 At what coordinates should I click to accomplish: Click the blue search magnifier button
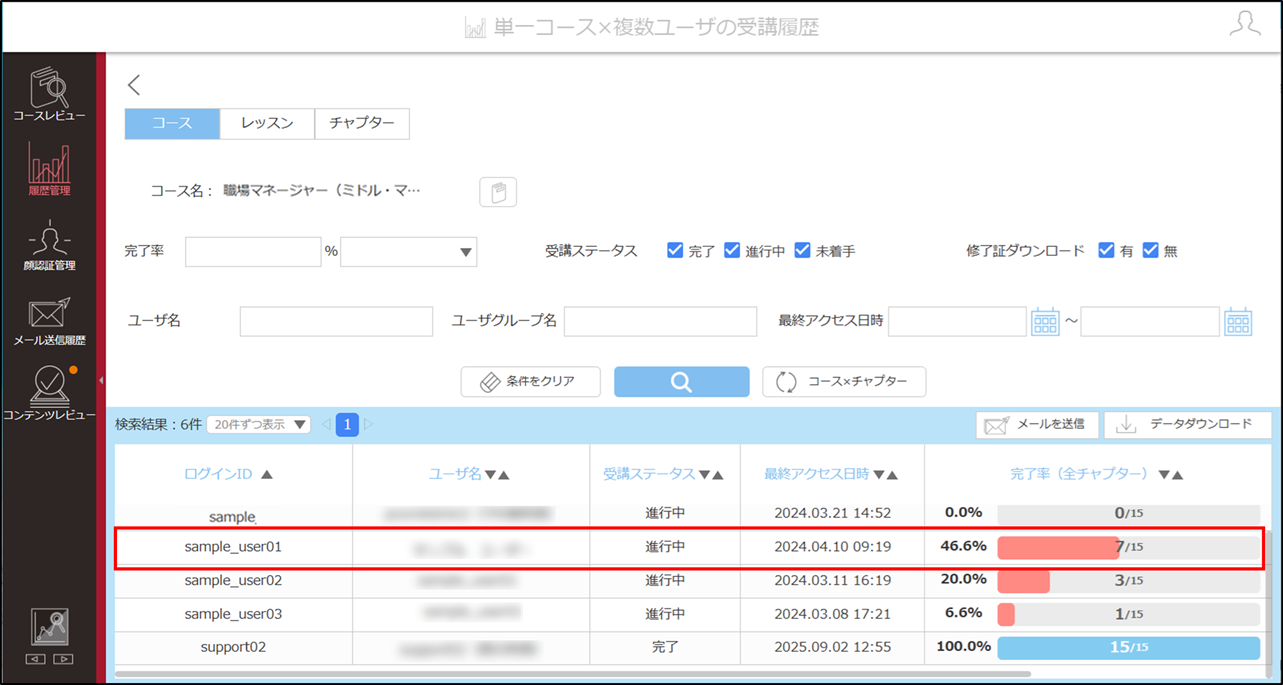pyautogui.click(x=681, y=382)
